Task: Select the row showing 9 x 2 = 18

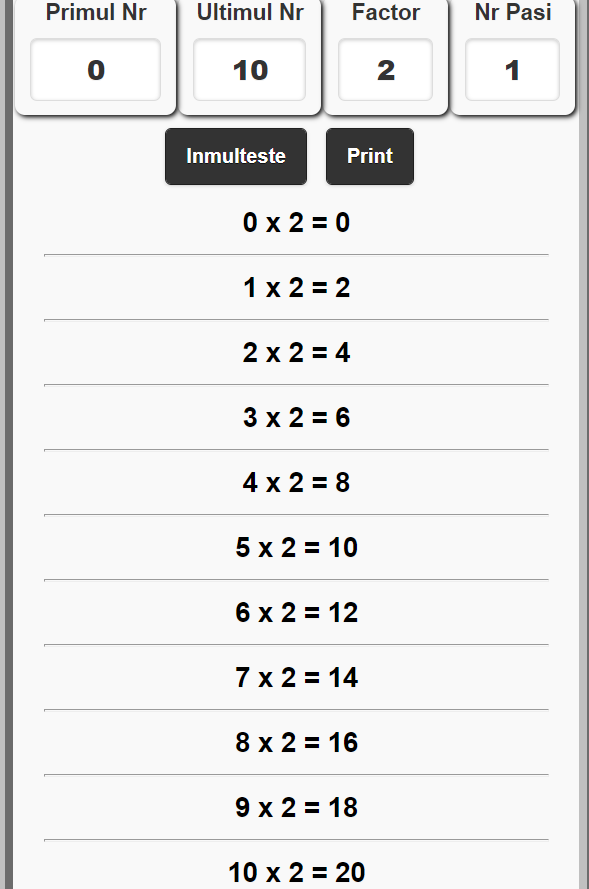Action: [x=295, y=807]
